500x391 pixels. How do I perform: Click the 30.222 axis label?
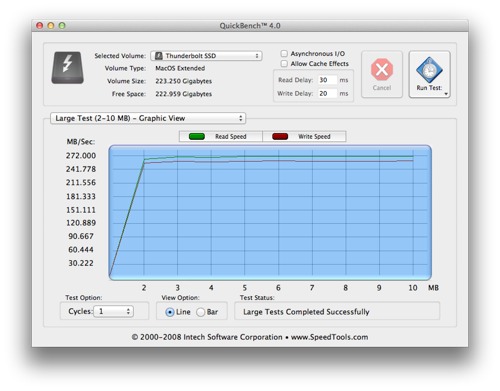(x=81, y=263)
